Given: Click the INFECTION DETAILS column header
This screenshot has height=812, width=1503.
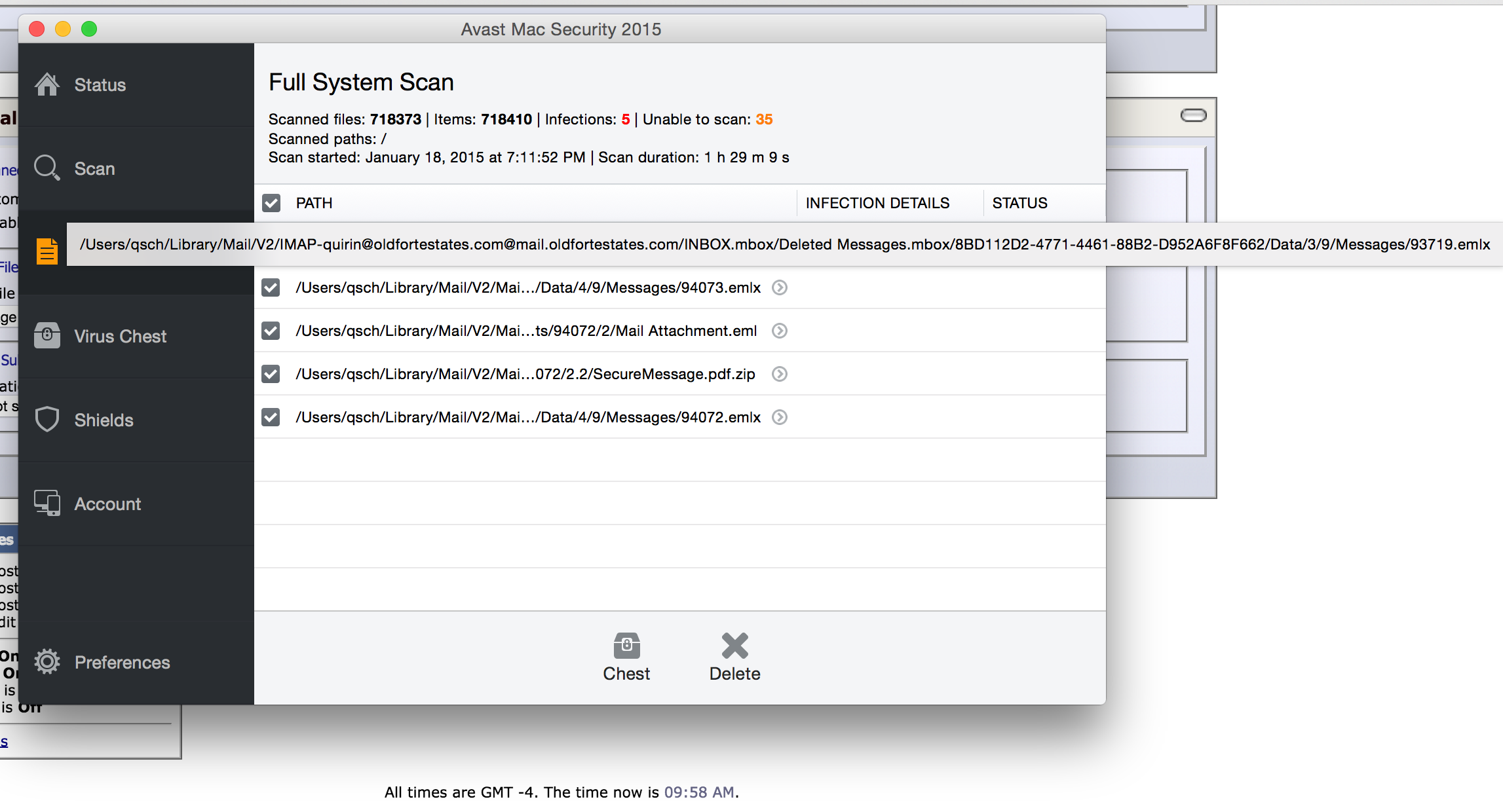Looking at the screenshot, I should coord(877,203).
